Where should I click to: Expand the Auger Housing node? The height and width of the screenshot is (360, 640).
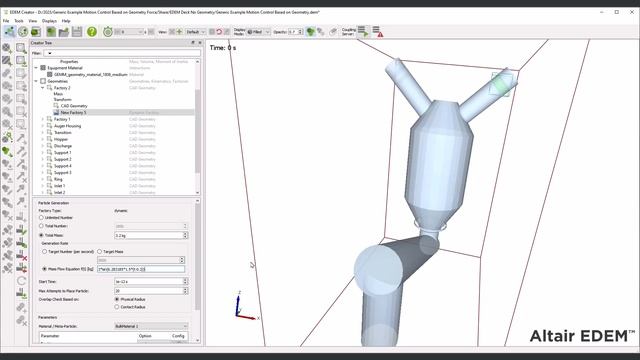click(x=42, y=126)
